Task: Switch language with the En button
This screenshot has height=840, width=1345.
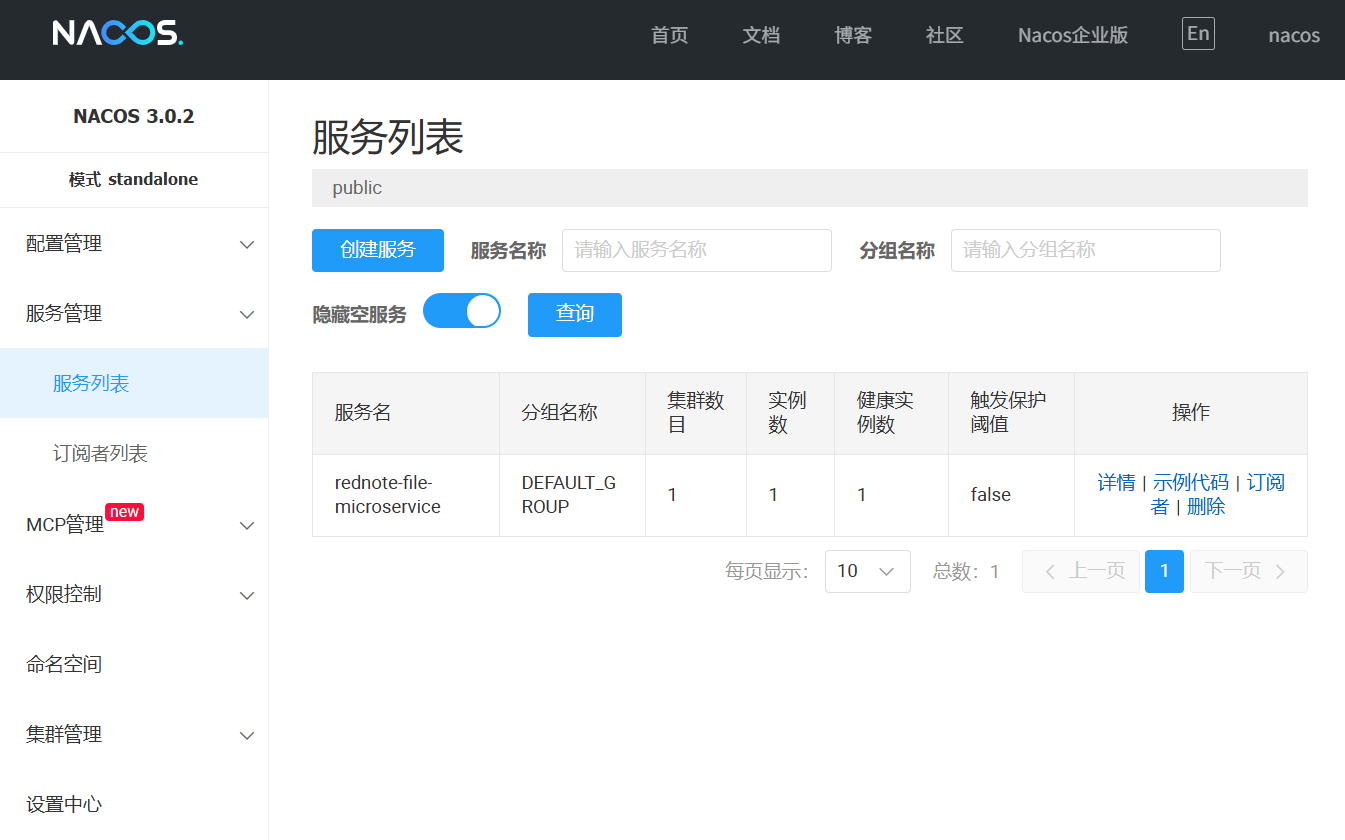Action: click(x=1198, y=34)
